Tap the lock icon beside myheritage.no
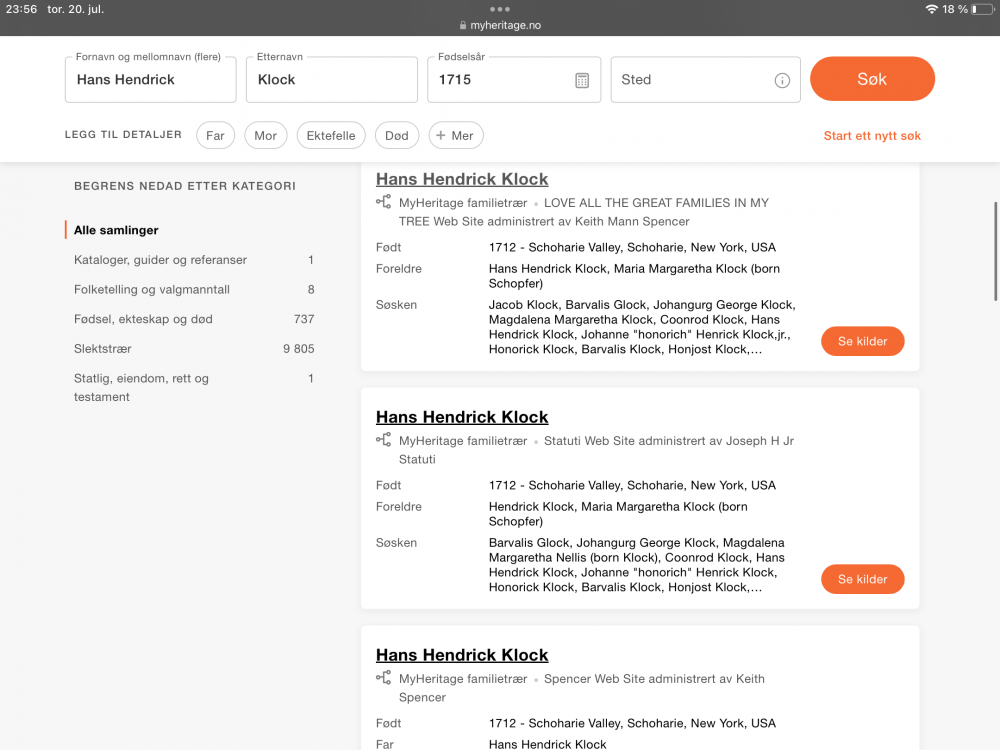Viewport: 1000px width, 750px height. tap(463, 25)
